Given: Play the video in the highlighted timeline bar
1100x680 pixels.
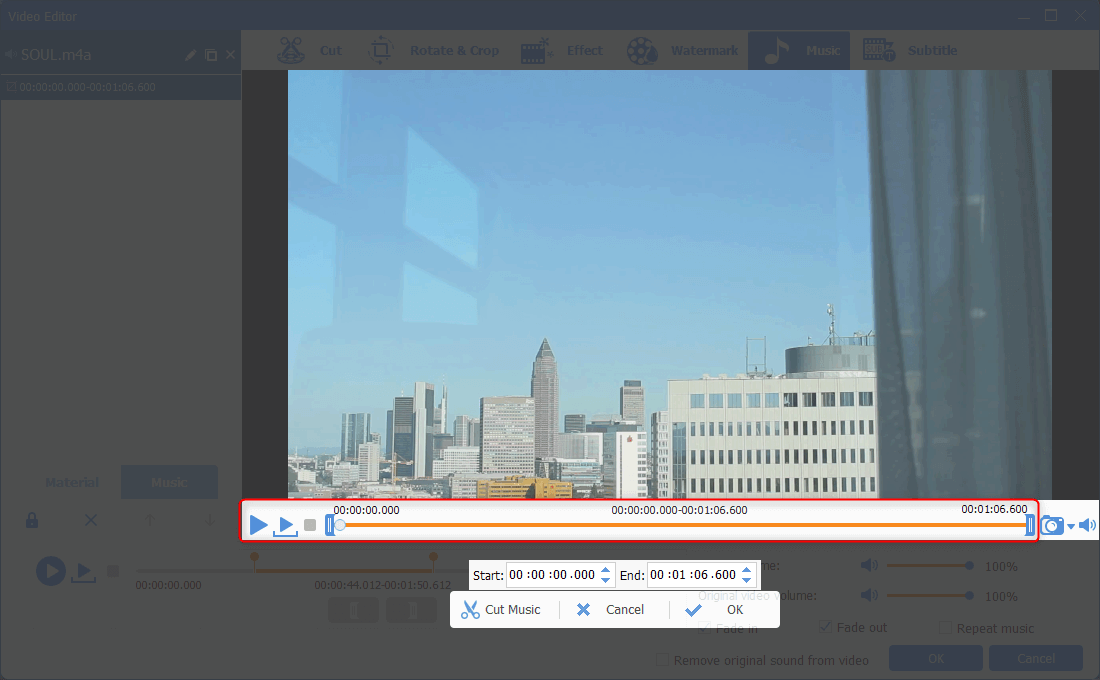Looking at the screenshot, I should (258, 525).
